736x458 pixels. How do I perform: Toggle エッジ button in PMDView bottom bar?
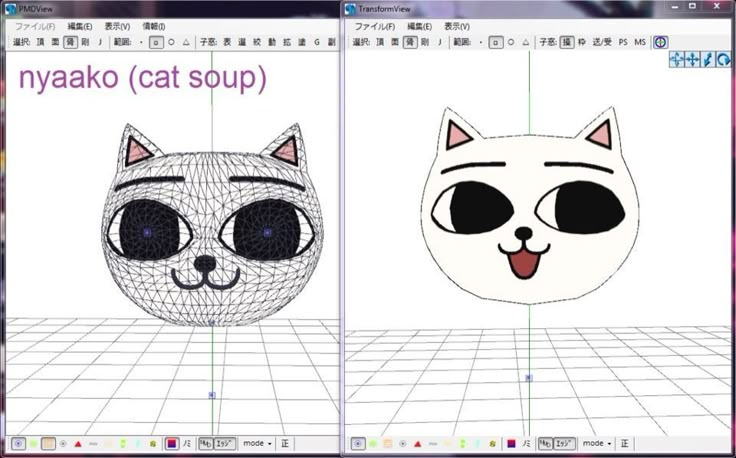point(225,443)
